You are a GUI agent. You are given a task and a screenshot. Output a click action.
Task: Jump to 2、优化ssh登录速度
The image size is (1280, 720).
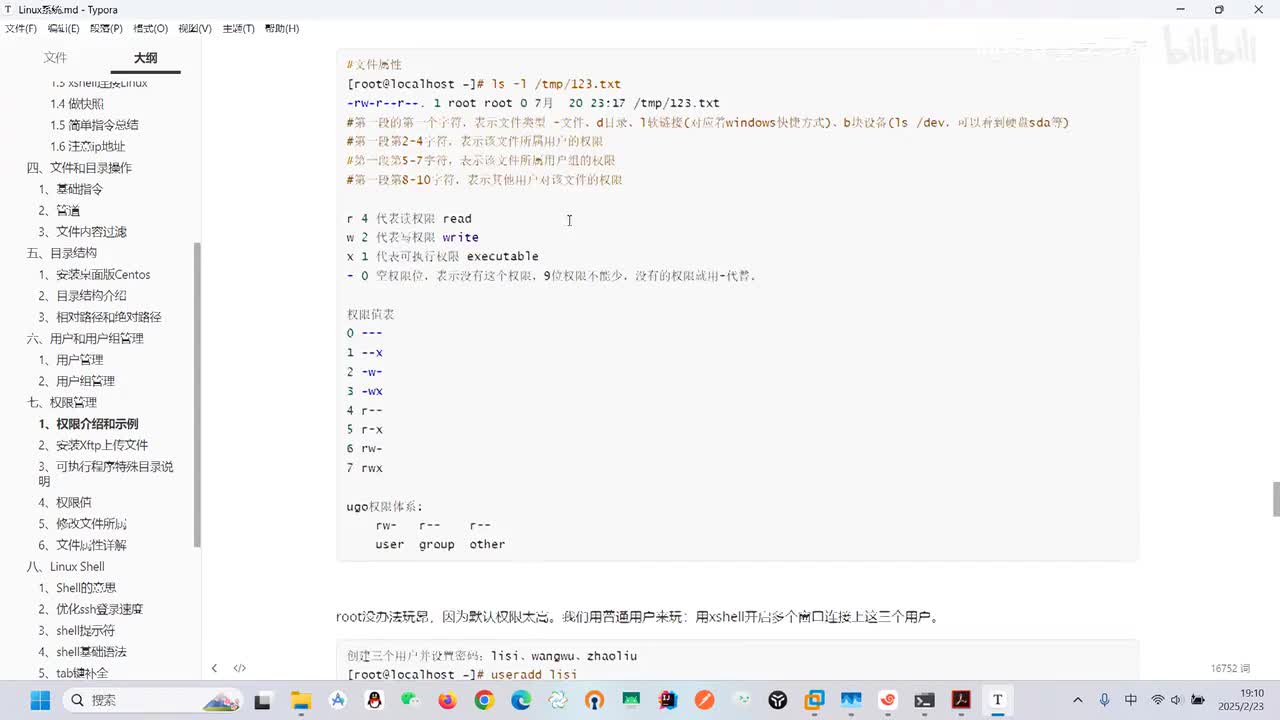[90, 609]
